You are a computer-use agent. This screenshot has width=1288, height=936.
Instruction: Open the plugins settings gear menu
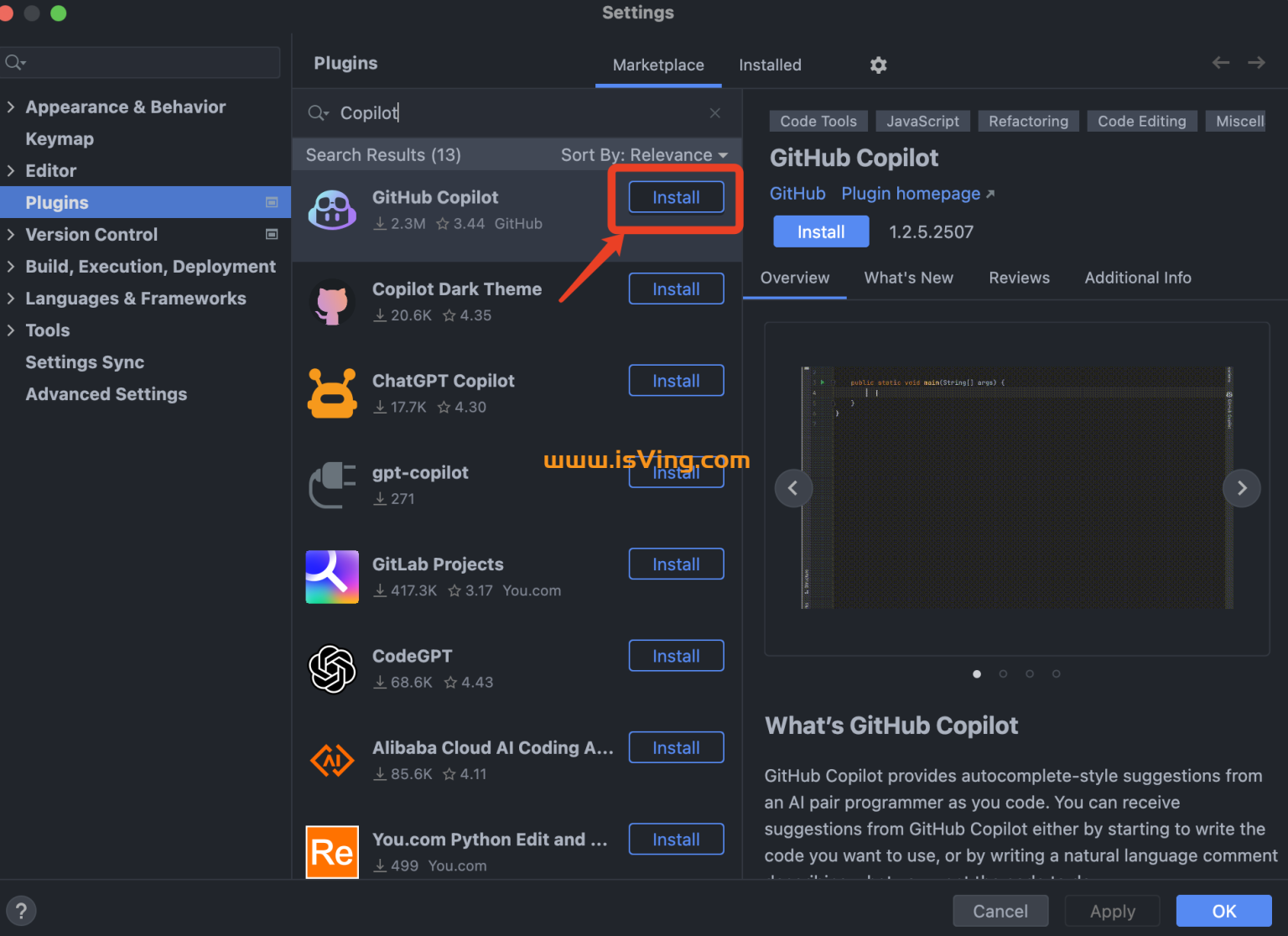[x=878, y=65]
